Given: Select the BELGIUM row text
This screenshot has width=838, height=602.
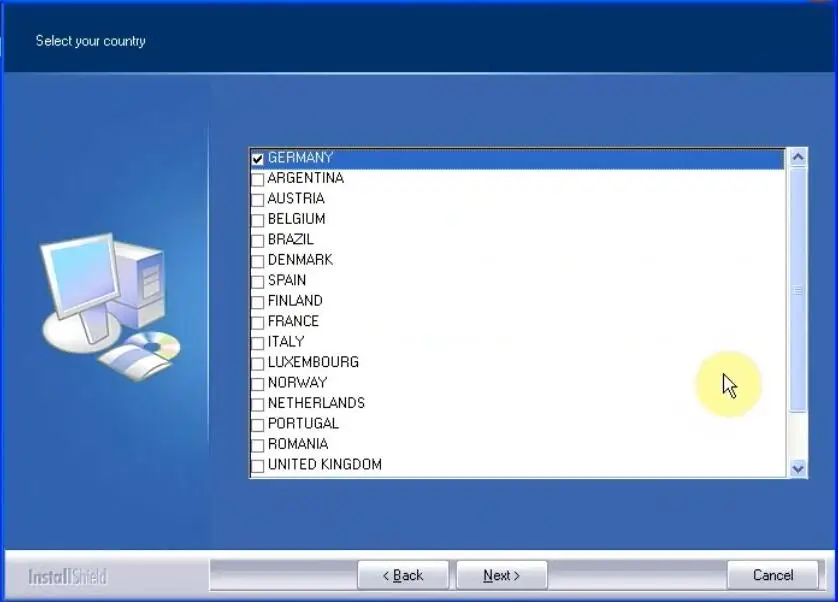Looking at the screenshot, I should tap(297, 219).
